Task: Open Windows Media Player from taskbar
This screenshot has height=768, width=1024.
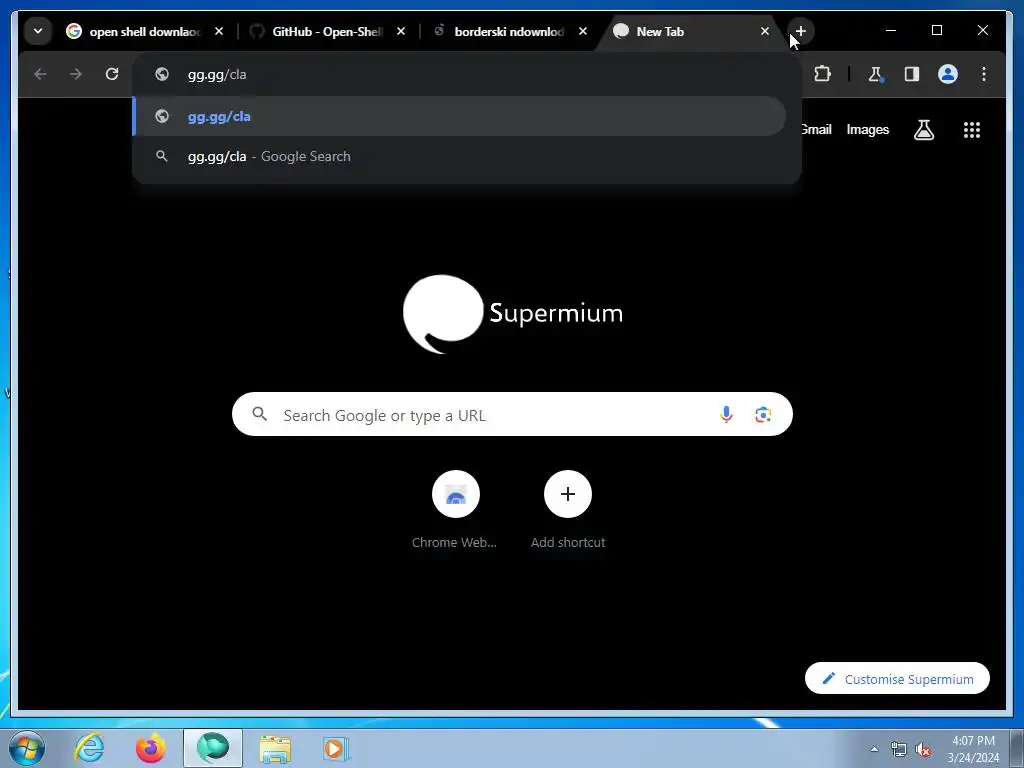Action: click(336, 748)
